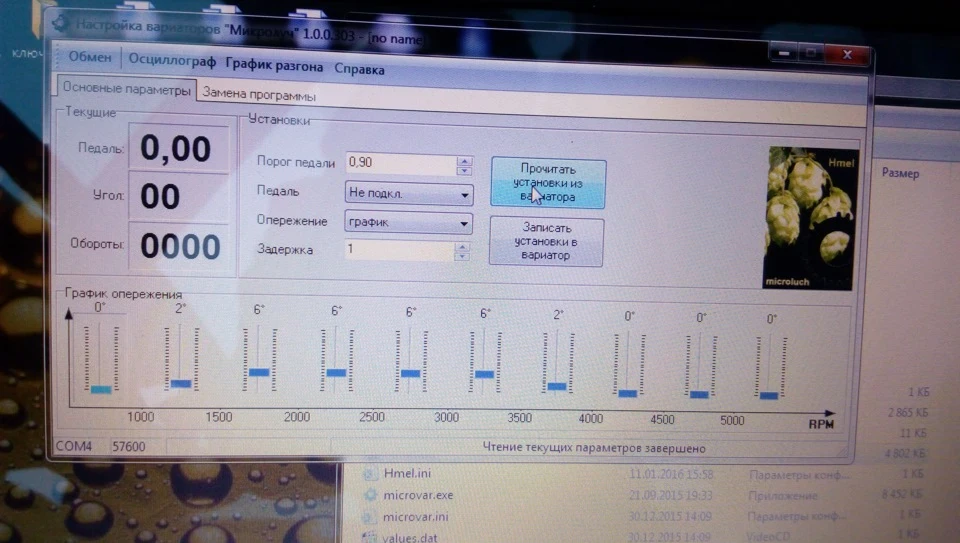960x543 pixels.
Task: Click the Задержка input field
Action: (x=399, y=250)
